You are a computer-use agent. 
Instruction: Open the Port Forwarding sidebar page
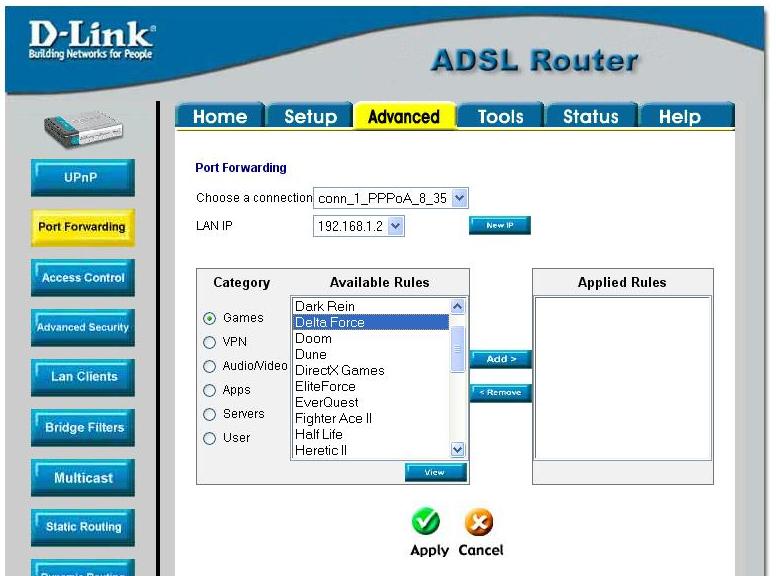pos(83,228)
